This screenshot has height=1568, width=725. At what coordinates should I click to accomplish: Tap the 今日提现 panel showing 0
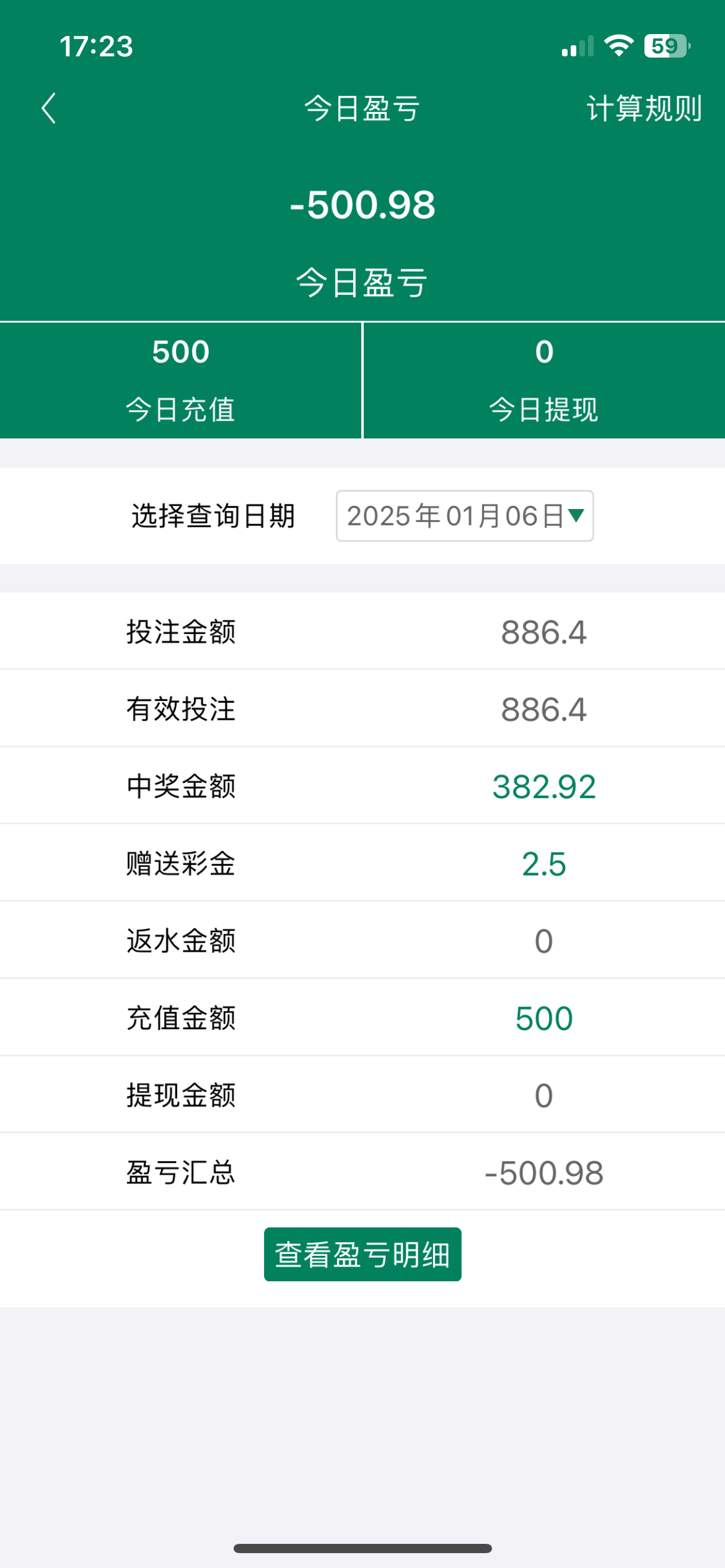(x=543, y=380)
